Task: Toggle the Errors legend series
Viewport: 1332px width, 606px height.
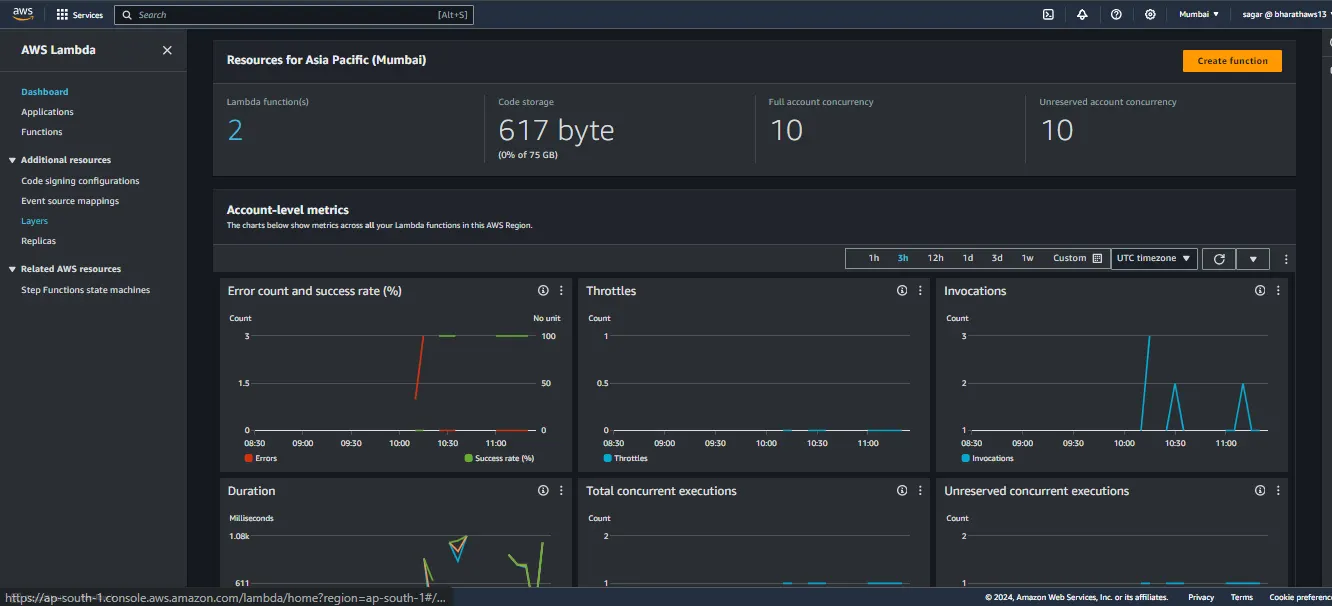Action: 261,458
